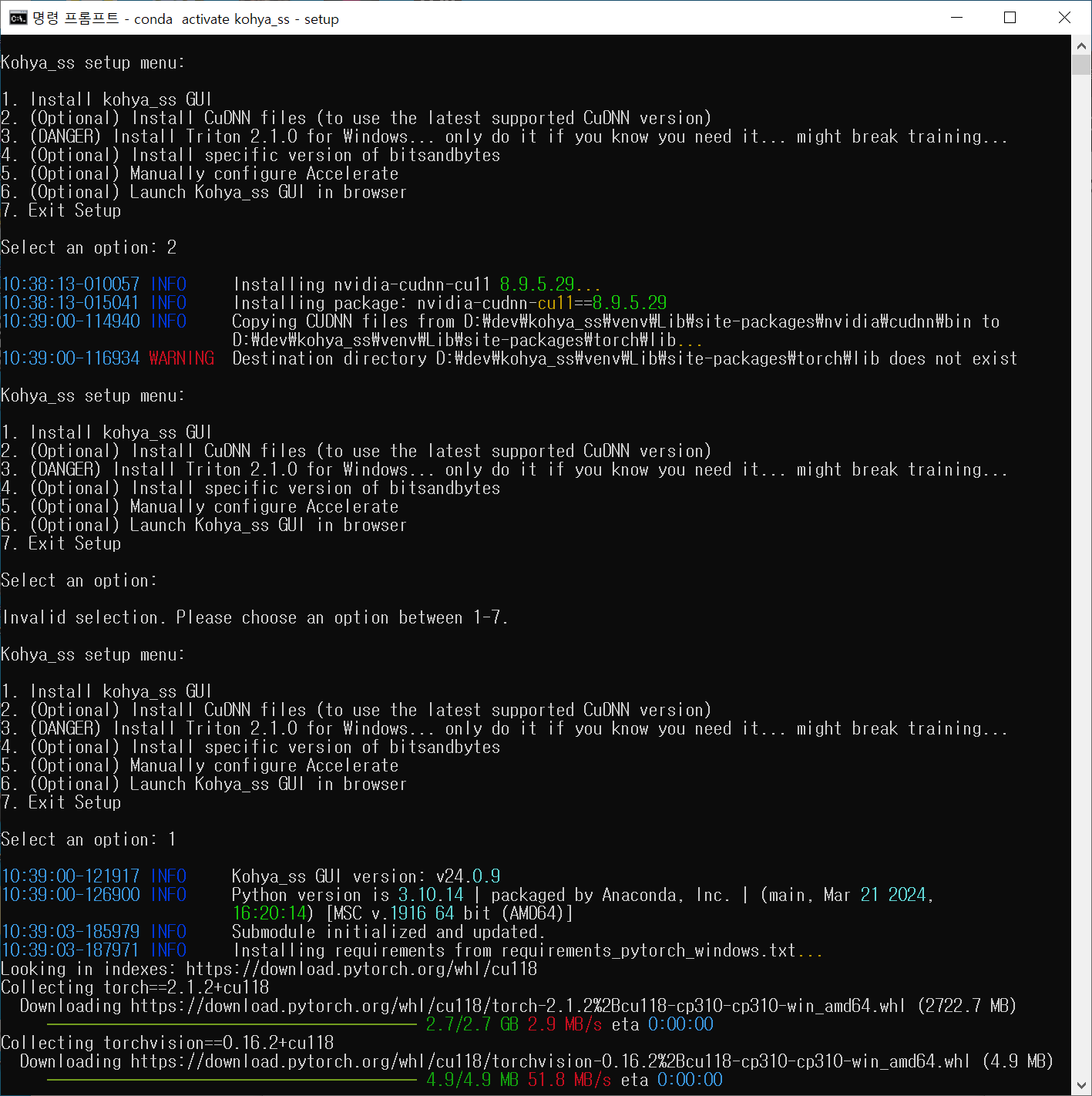Viewport: 1092px width, 1096px height.
Task: Click 'Kohya_ss GUI version: v24.0.9' text
Action: click(366, 876)
